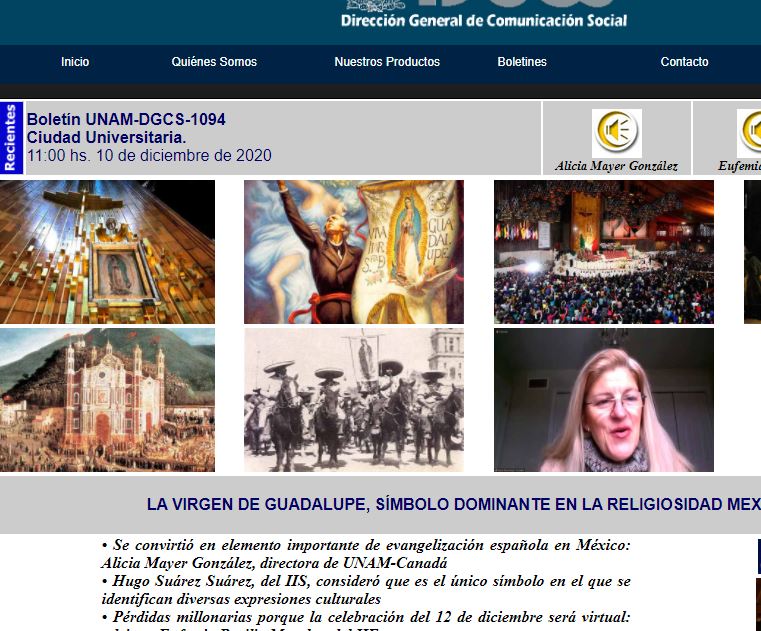Image resolution: width=761 pixels, height=631 pixels.
Task: Open the Basilica altar Virgin image thumbnail
Action: (x=107, y=252)
